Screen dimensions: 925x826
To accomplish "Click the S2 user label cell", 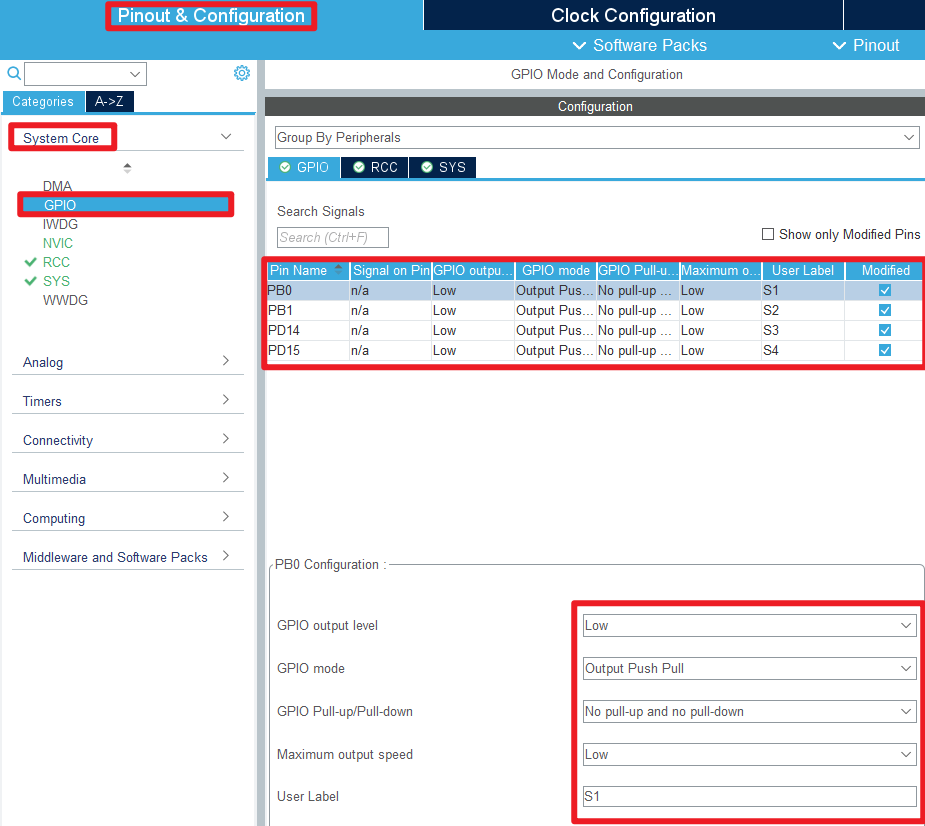I will pyautogui.click(x=802, y=310).
